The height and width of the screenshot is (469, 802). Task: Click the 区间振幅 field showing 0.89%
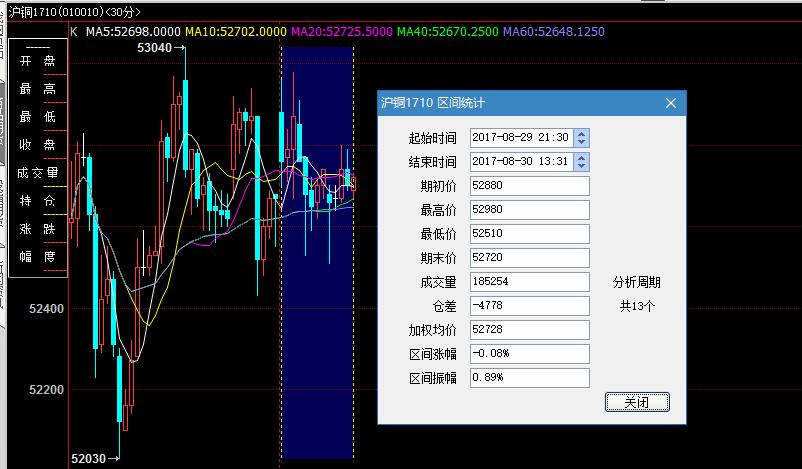[529, 378]
